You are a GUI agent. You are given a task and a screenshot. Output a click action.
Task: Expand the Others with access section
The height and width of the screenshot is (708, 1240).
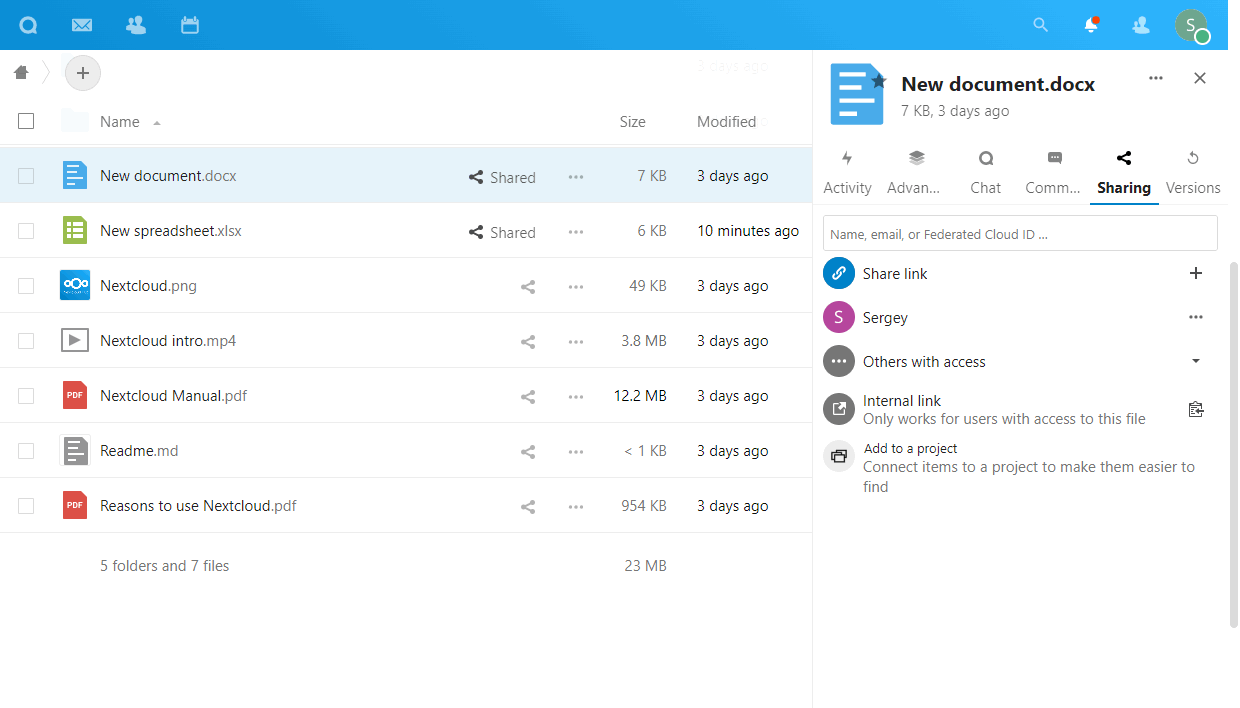coord(1195,361)
